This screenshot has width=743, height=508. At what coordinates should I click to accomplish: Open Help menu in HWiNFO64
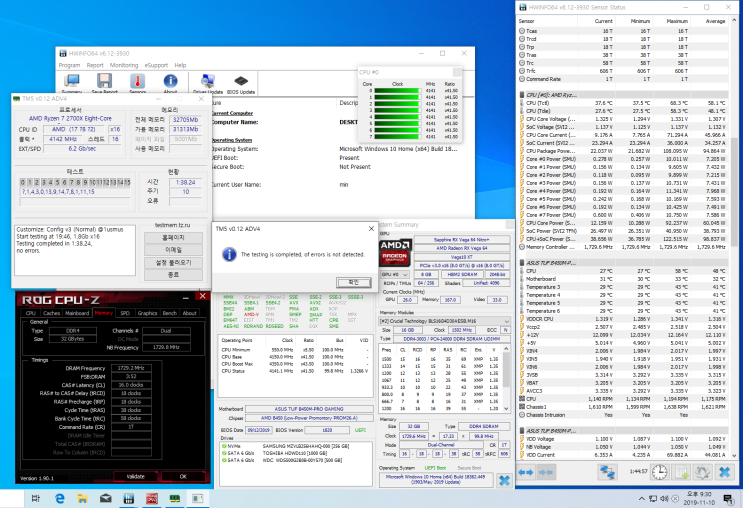pos(180,65)
